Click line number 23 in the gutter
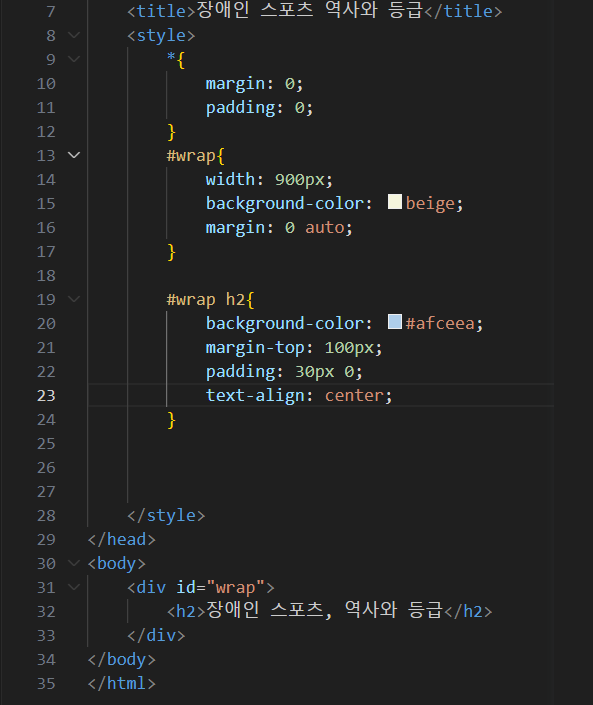This screenshot has width=593, height=705. click(46, 396)
